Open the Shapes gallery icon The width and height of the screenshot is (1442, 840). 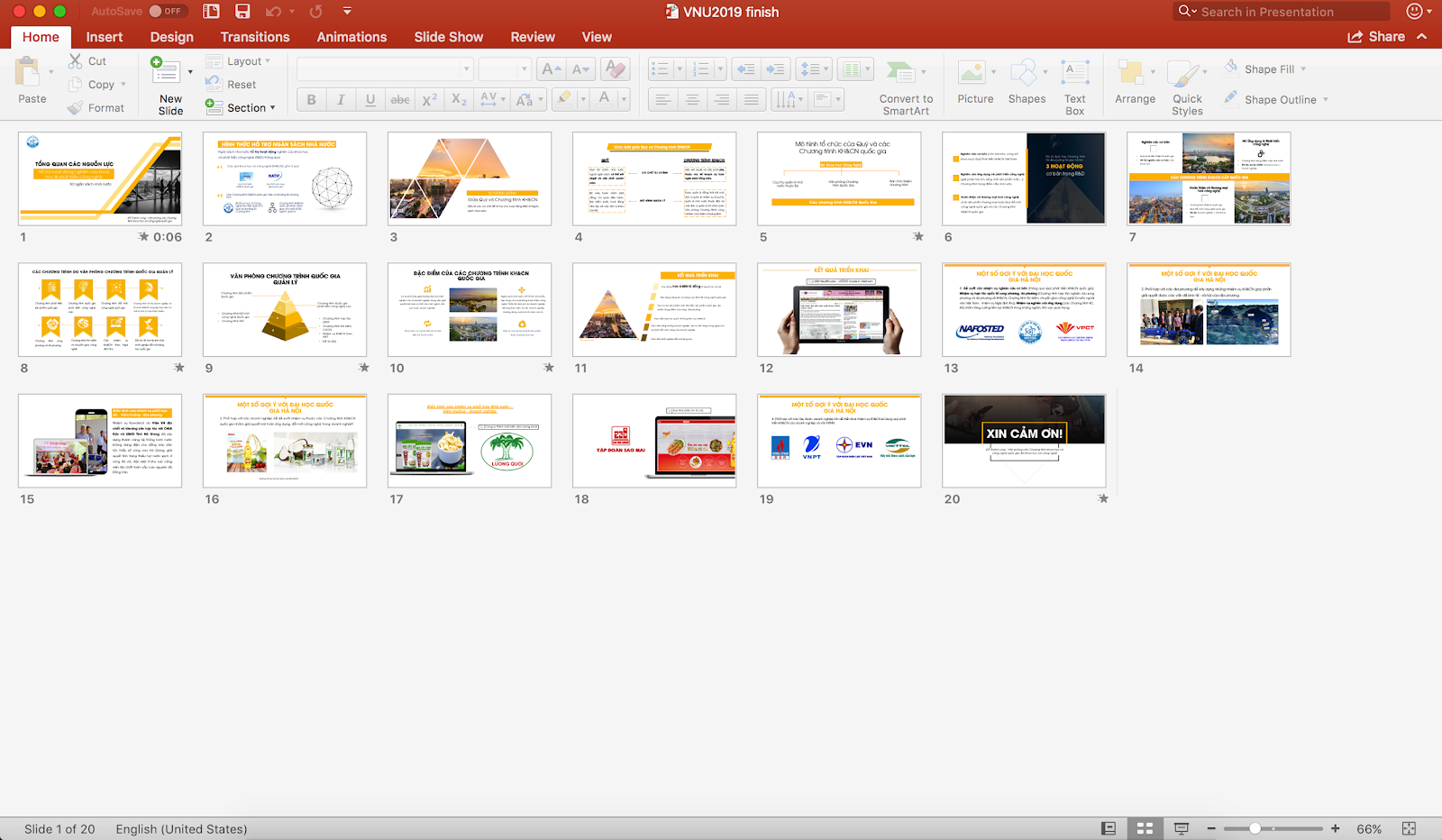click(x=1025, y=81)
